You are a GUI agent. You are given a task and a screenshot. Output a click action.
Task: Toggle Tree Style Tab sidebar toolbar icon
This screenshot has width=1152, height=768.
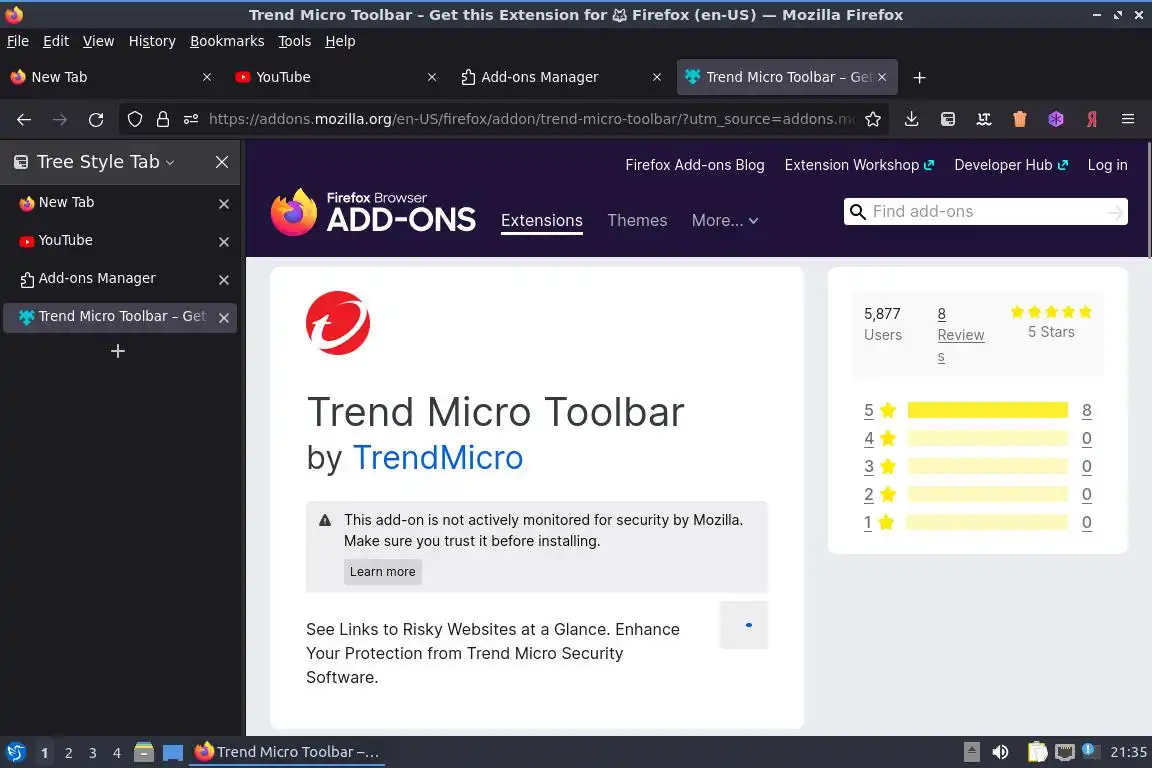[x=948, y=119]
